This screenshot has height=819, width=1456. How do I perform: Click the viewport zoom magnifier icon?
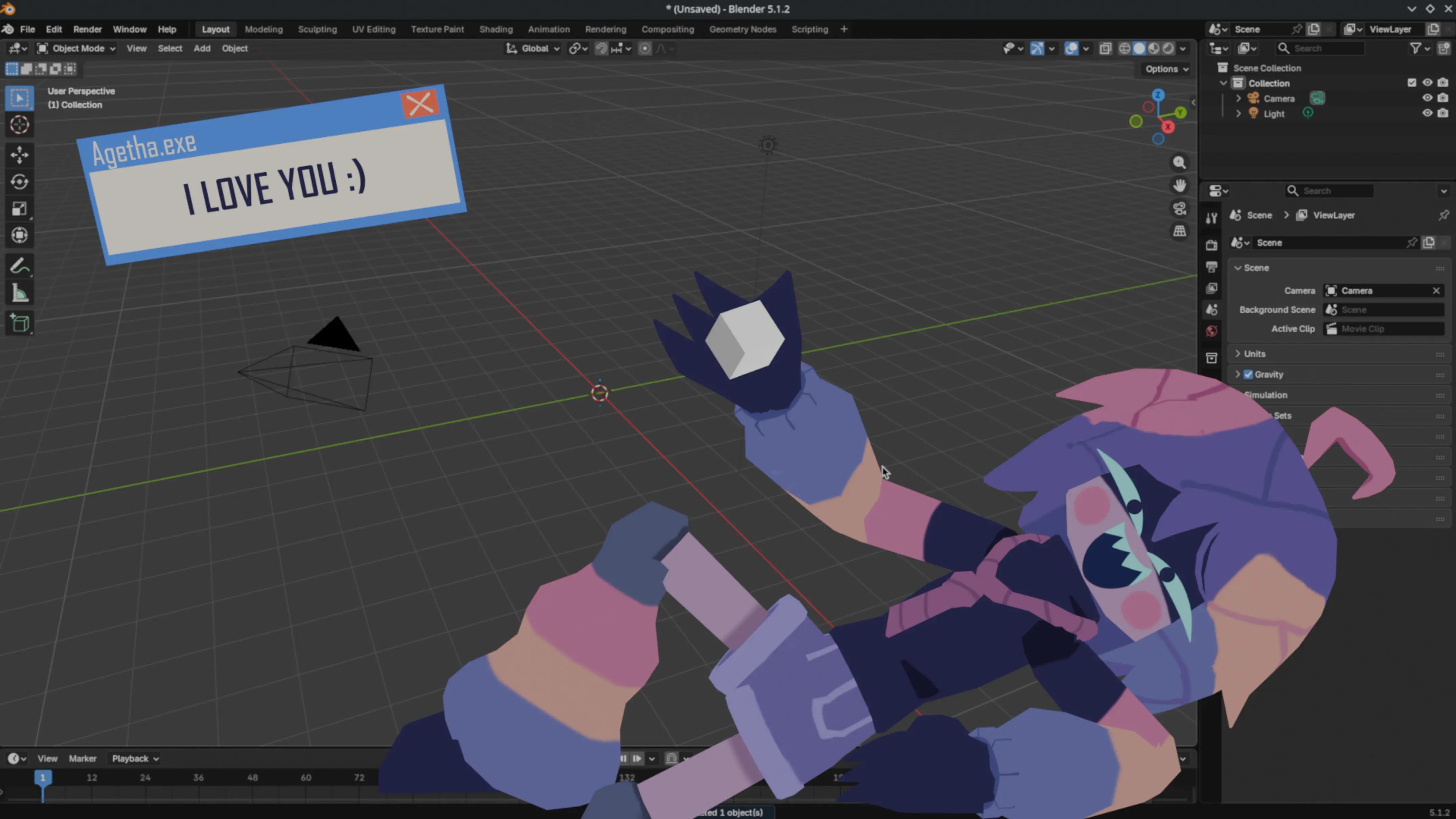[x=1179, y=163]
